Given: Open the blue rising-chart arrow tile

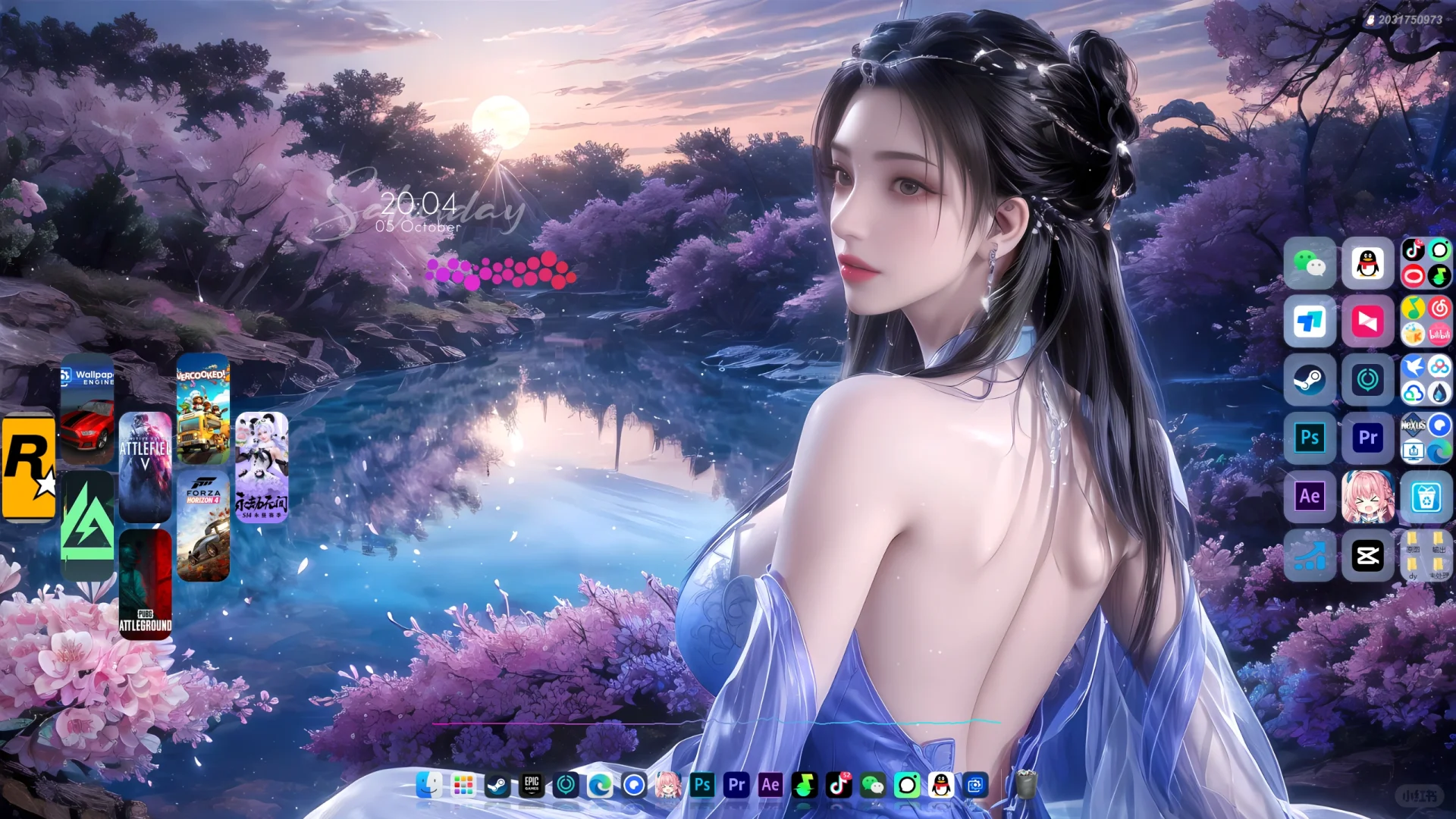Looking at the screenshot, I should coord(1310,555).
